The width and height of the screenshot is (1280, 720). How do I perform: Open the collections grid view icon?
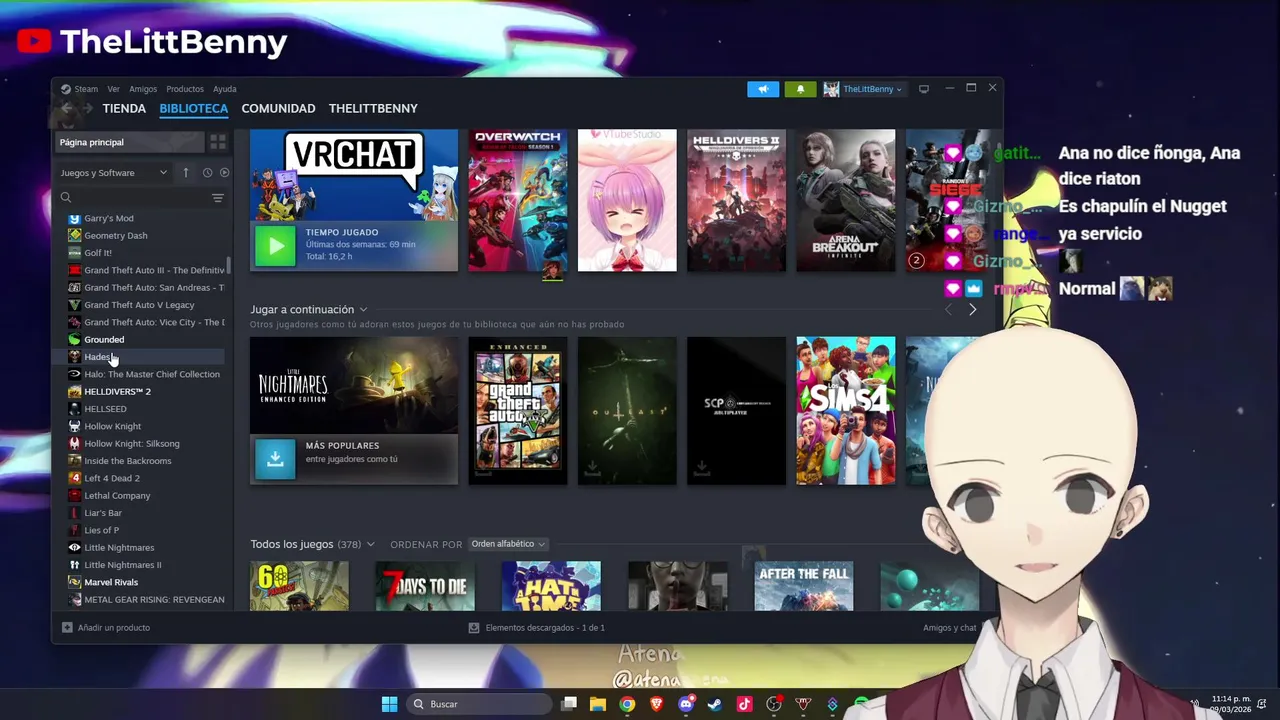click(x=218, y=142)
